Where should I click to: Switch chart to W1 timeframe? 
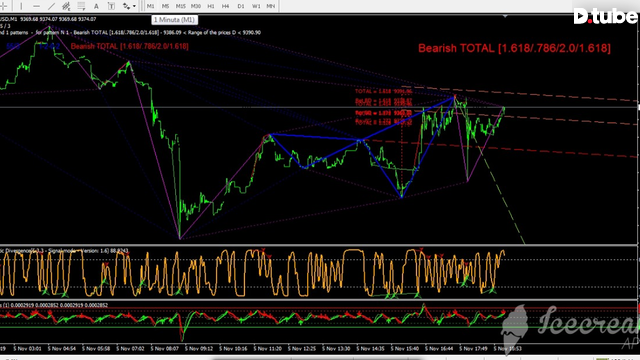(256, 6)
